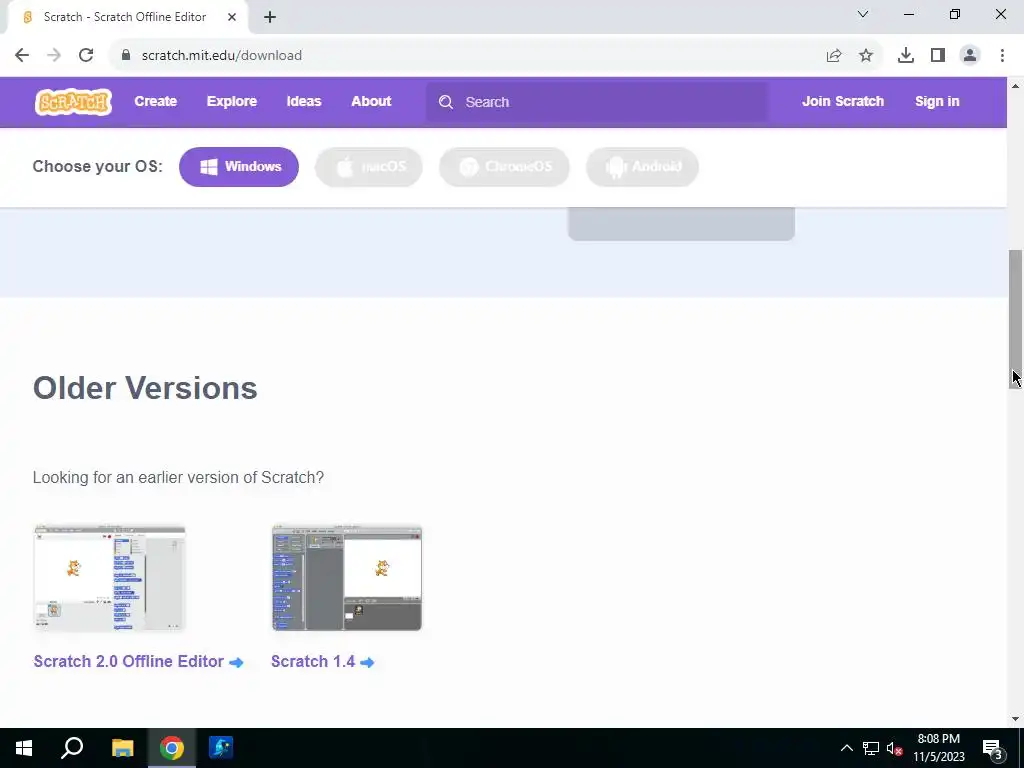The width and height of the screenshot is (1024, 768).
Task: Open the Create menu item
Action: [x=155, y=101]
